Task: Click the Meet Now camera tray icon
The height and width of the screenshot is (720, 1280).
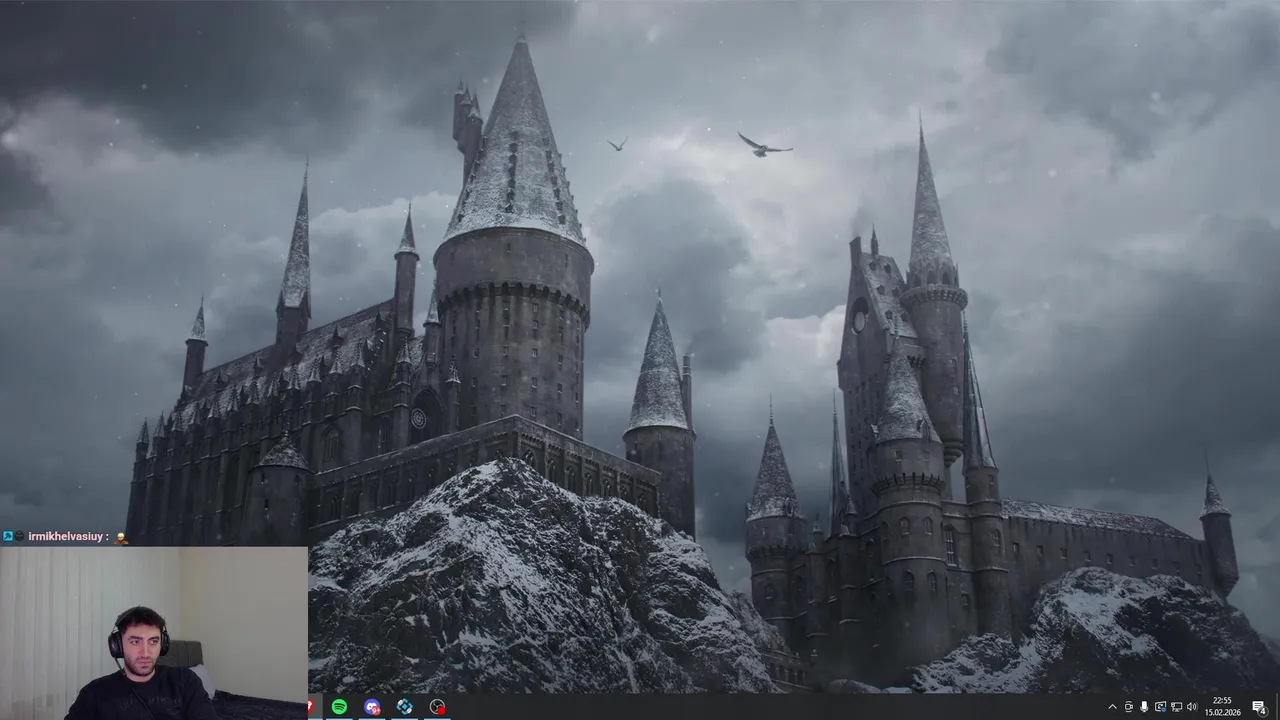Action: 1129,707
